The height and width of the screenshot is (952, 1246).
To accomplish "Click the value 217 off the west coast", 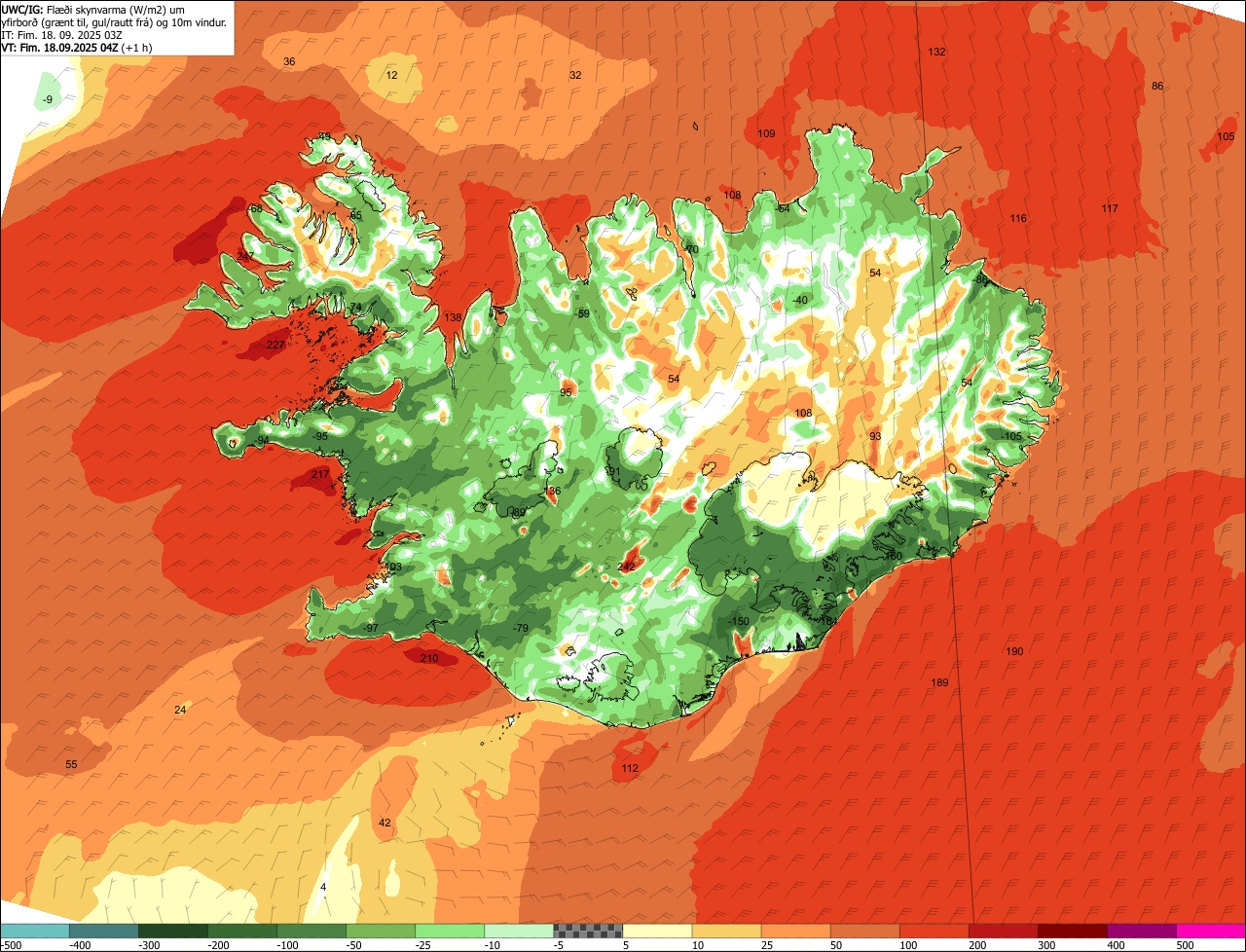I will click(320, 475).
